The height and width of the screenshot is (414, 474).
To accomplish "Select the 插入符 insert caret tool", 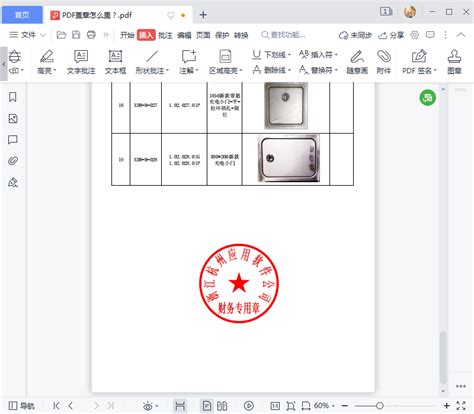I will pyautogui.click(x=318, y=54).
